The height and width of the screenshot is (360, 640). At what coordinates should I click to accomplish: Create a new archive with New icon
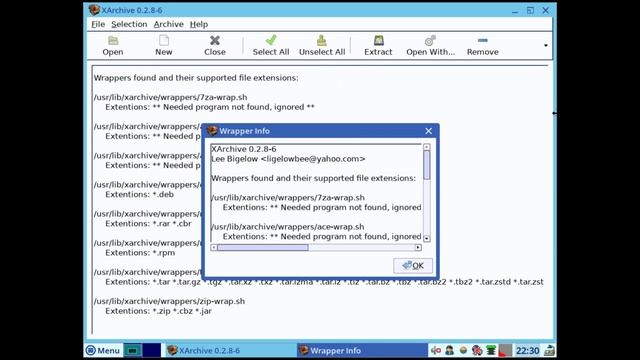pos(164,45)
